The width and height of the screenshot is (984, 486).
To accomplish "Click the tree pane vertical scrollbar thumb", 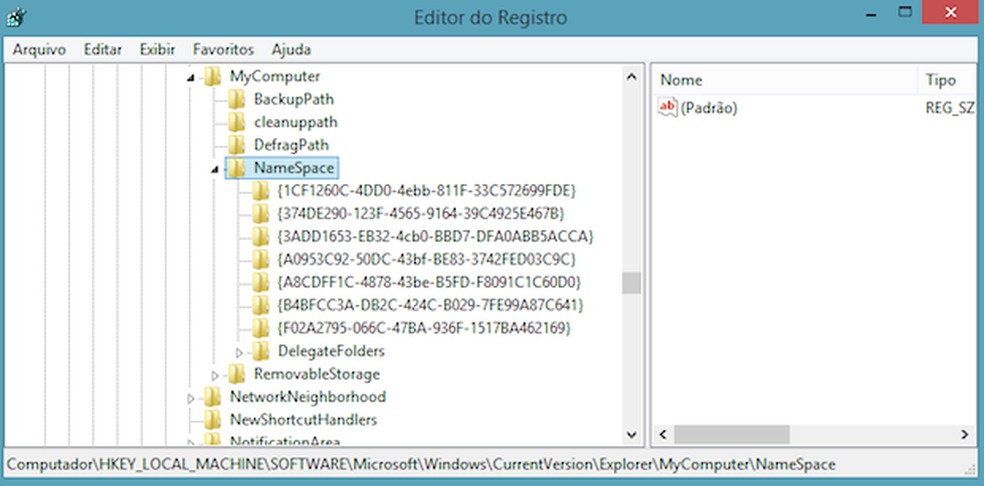I will [632, 283].
